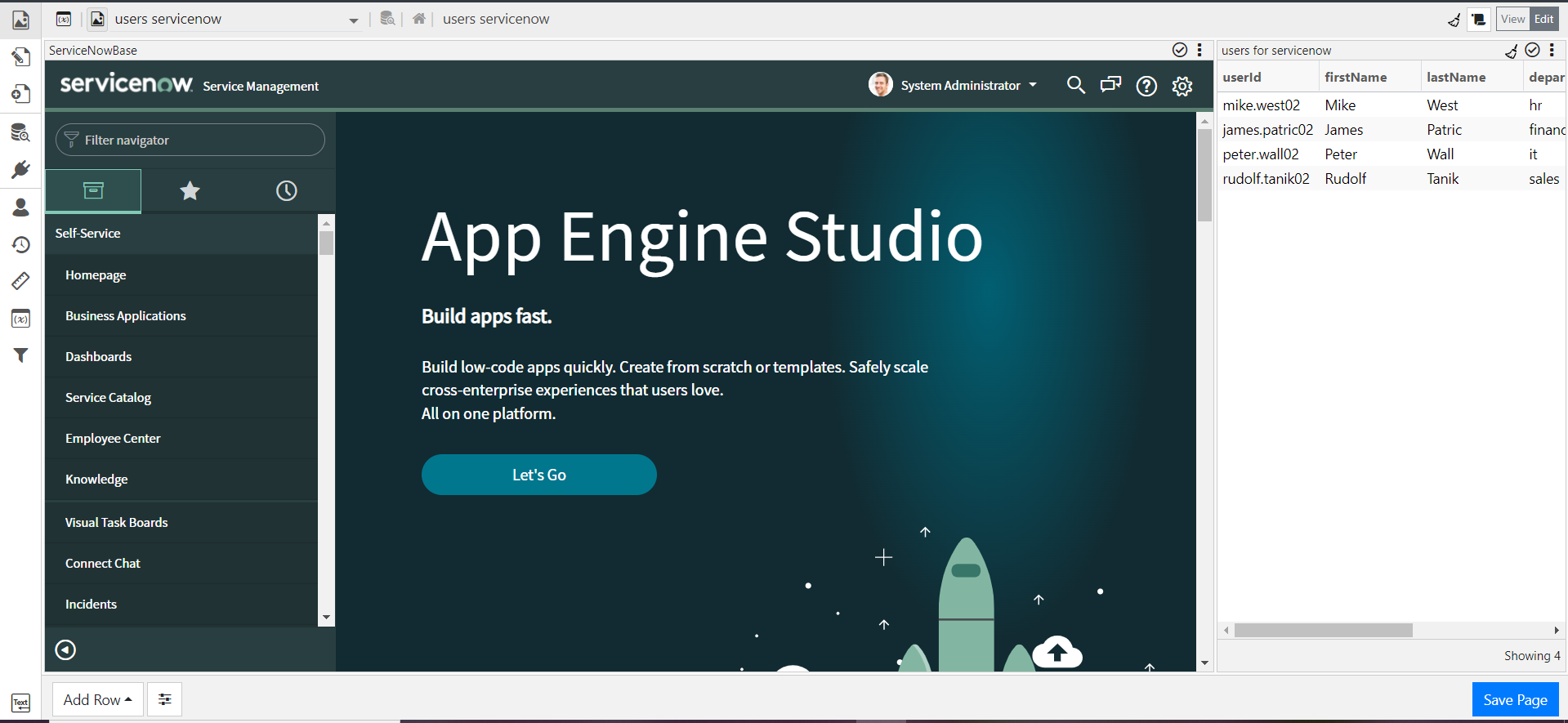Open the ServiceNow settings gear icon
The width and height of the screenshot is (1568, 723).
point(1182,86)
